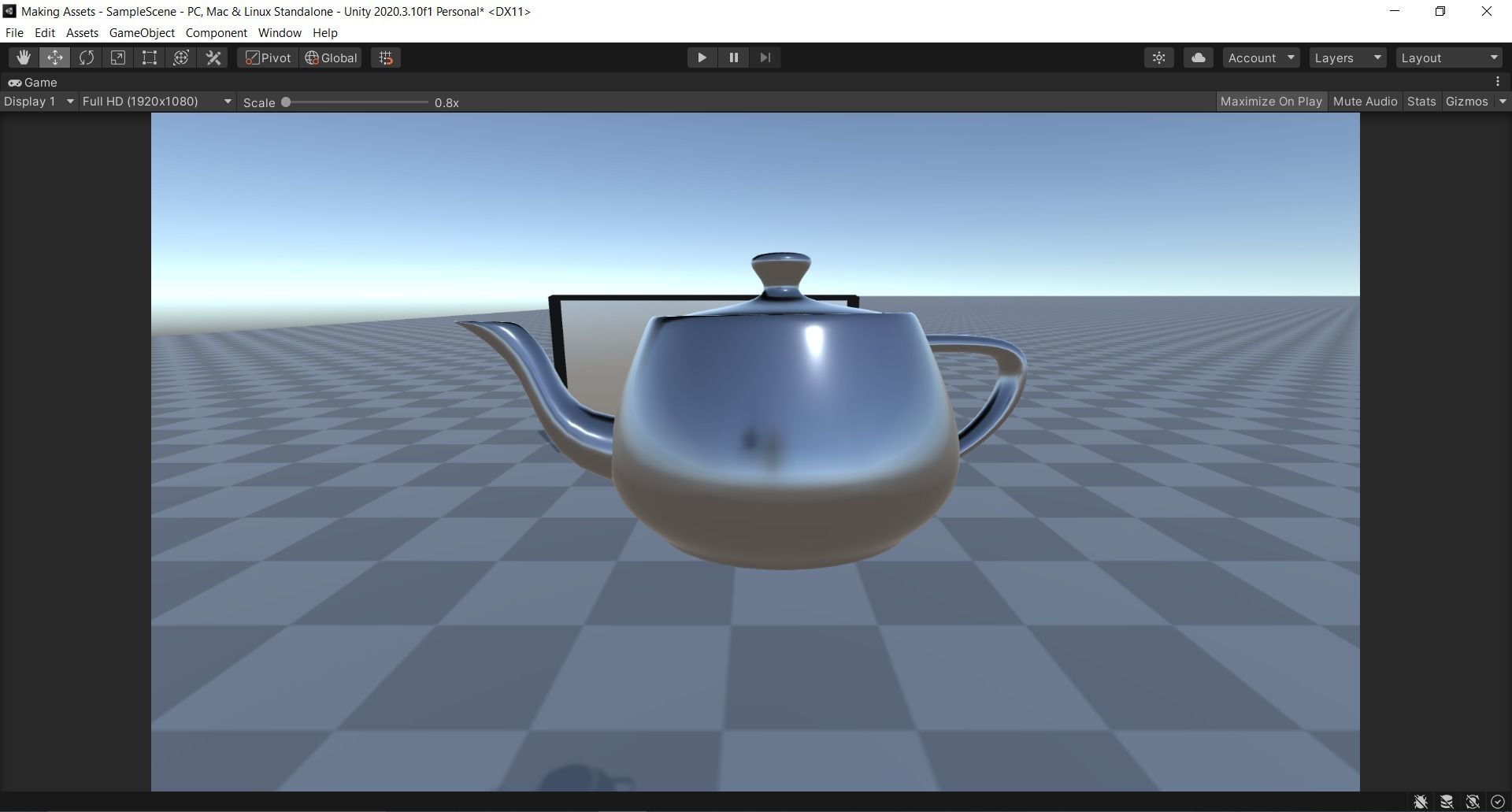Open the Component menu
Screen dimensions: 1512x812
[x=217, y=33]
